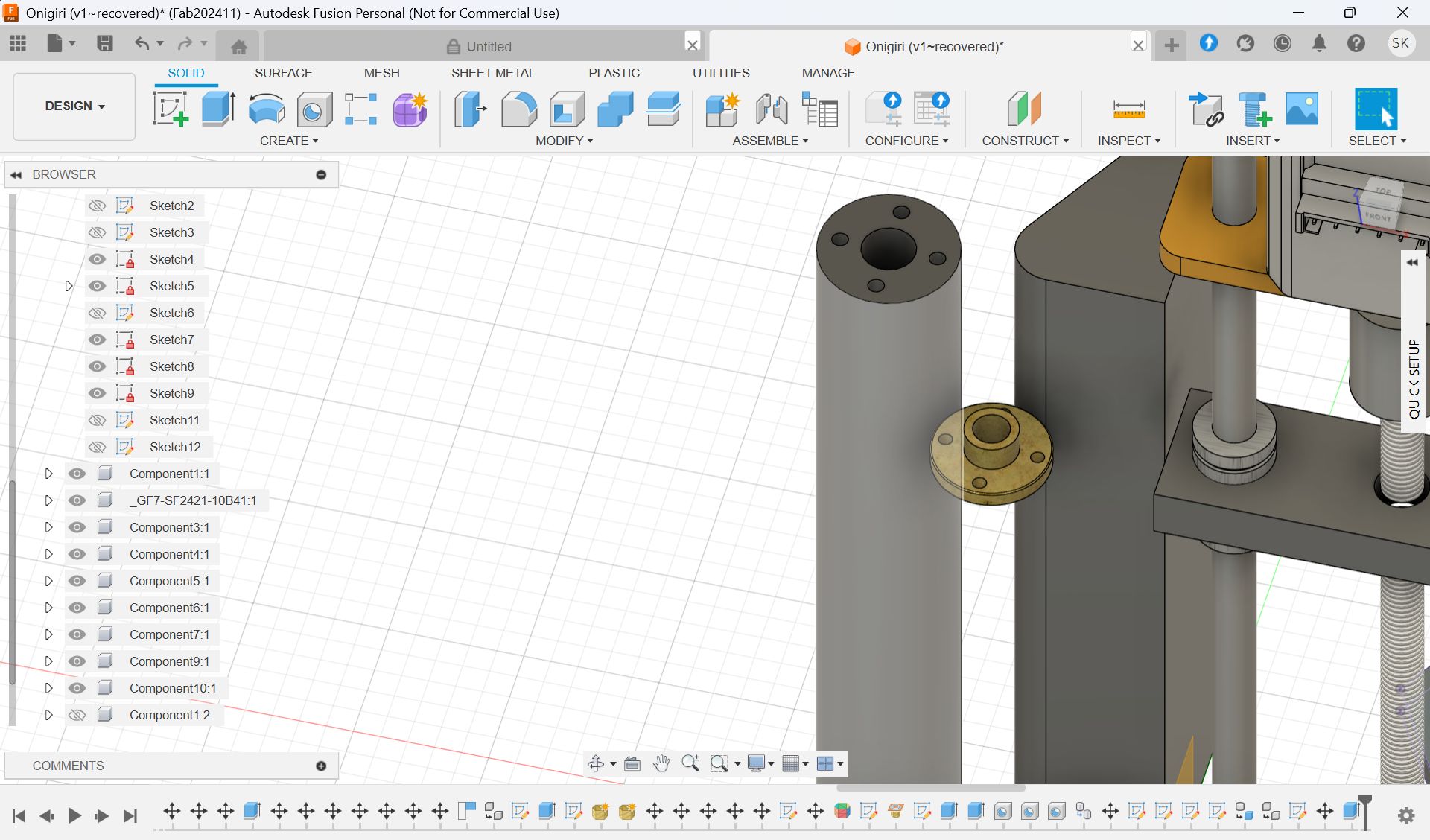Screen dimensions: 1430x840
Task: Select the Press Pull tool icon
Action: (471, 109)
